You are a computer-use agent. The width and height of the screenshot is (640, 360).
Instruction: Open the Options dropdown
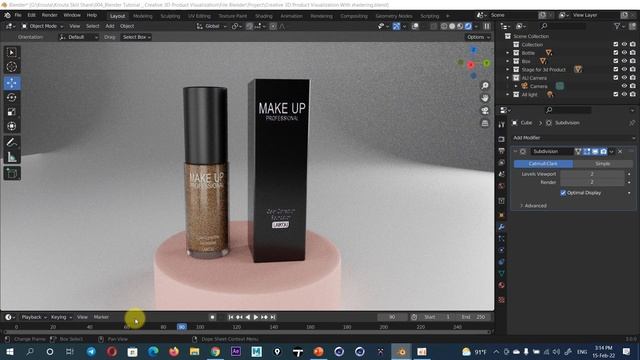tap(478, 37)
